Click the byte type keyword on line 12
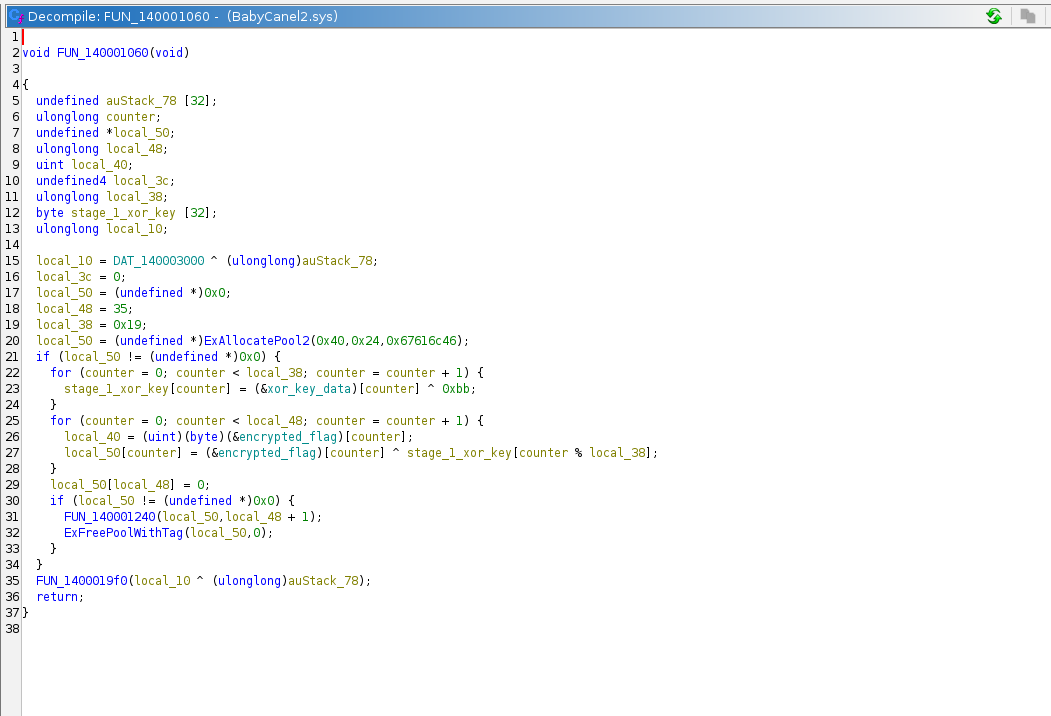 tap(50, 213)
